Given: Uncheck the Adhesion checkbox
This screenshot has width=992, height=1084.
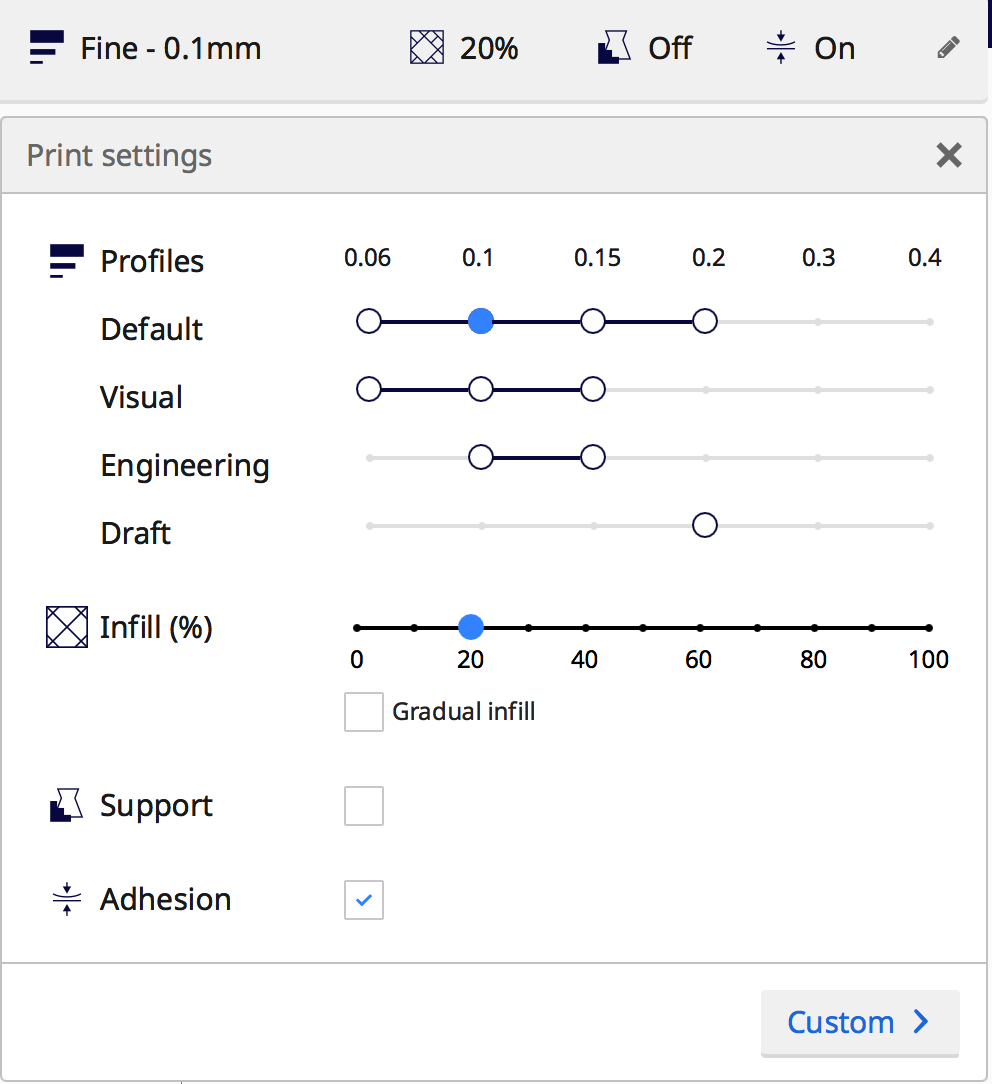Looking at the screenshot, I should click(x=364, y=900).
